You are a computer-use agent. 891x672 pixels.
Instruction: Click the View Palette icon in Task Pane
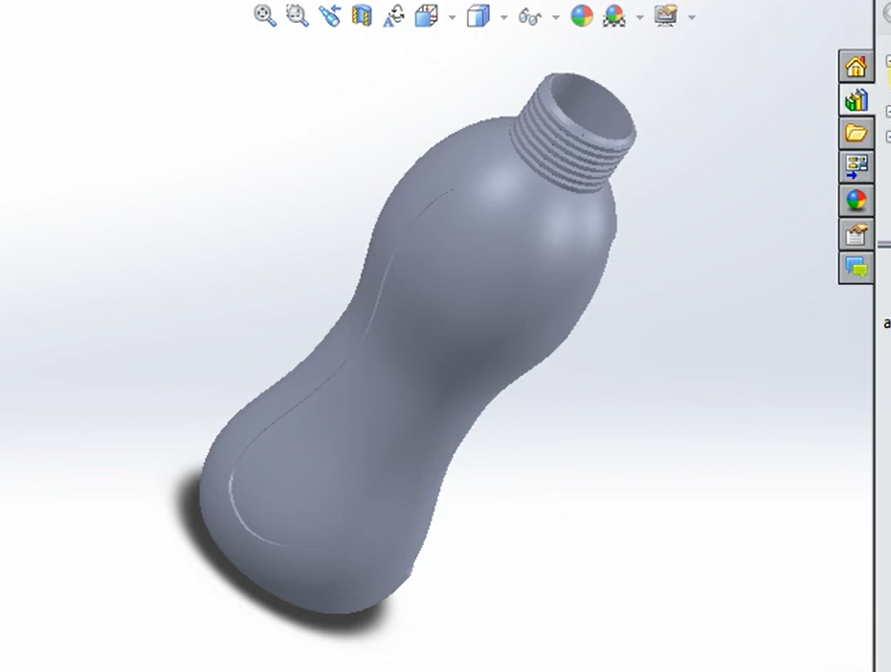click(855, 166)
